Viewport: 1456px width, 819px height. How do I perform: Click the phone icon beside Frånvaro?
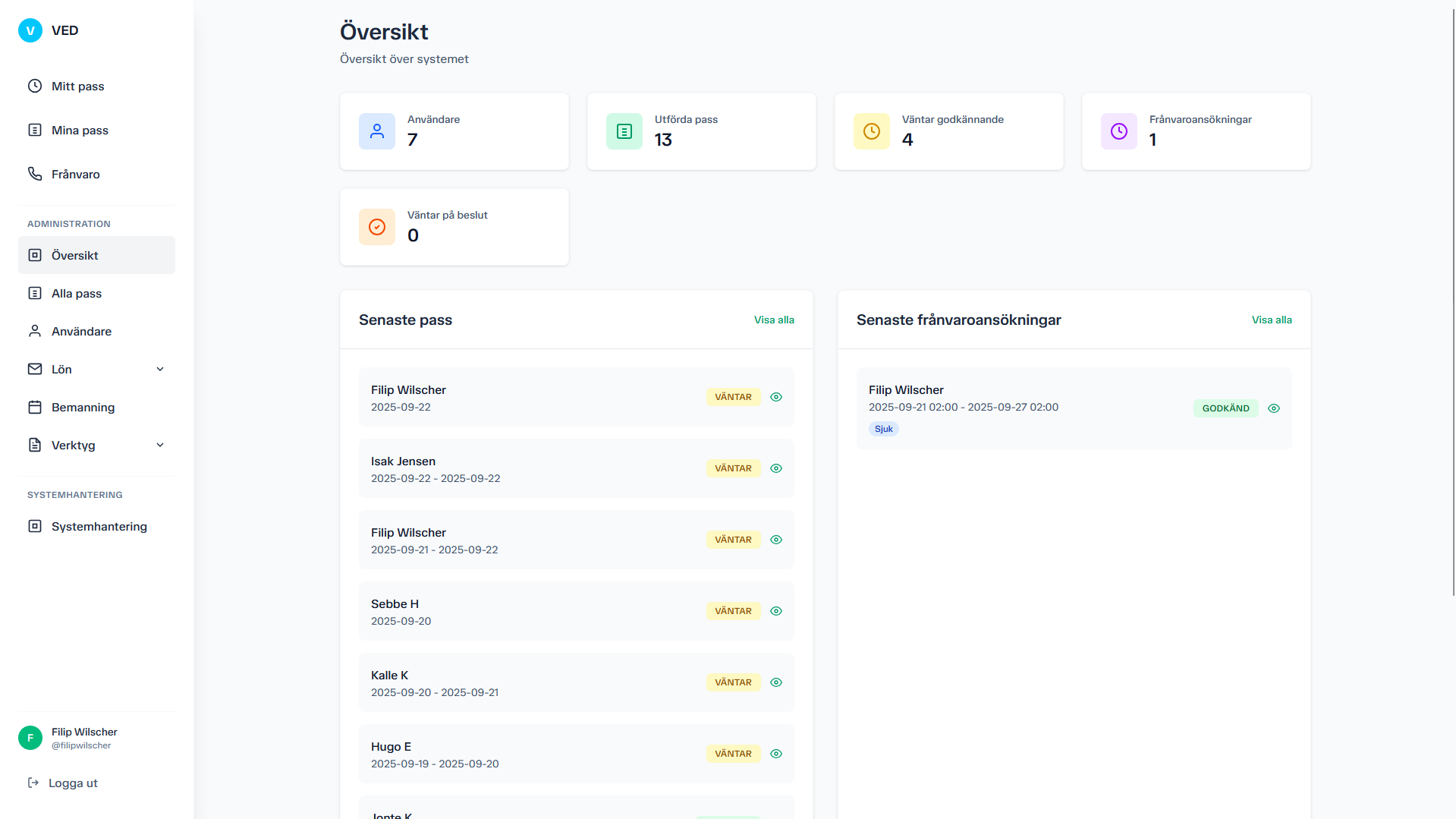pos(35,174)
